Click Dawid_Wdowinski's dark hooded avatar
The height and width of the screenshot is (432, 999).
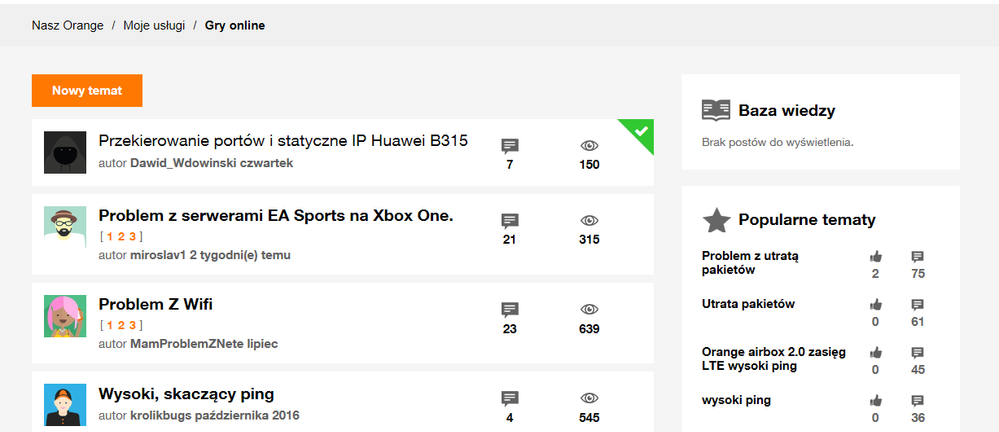click(x=64, y=152)
